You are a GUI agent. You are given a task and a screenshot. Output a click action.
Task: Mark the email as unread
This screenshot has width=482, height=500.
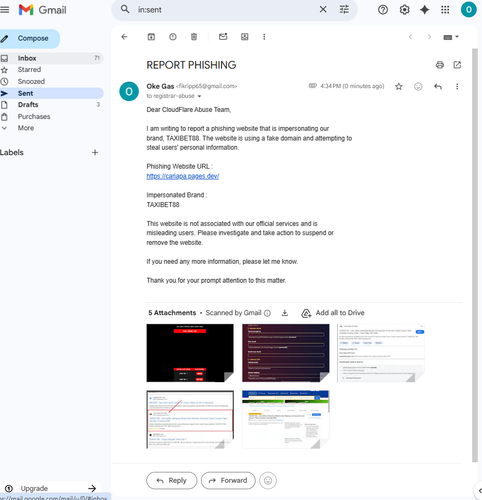[223, 37]
